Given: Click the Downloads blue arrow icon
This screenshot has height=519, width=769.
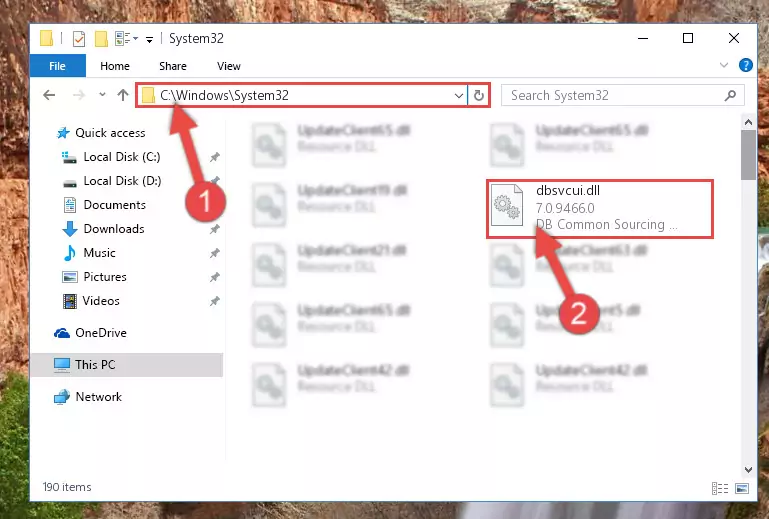Looking at the screenshot, I should tap(70, 229).
